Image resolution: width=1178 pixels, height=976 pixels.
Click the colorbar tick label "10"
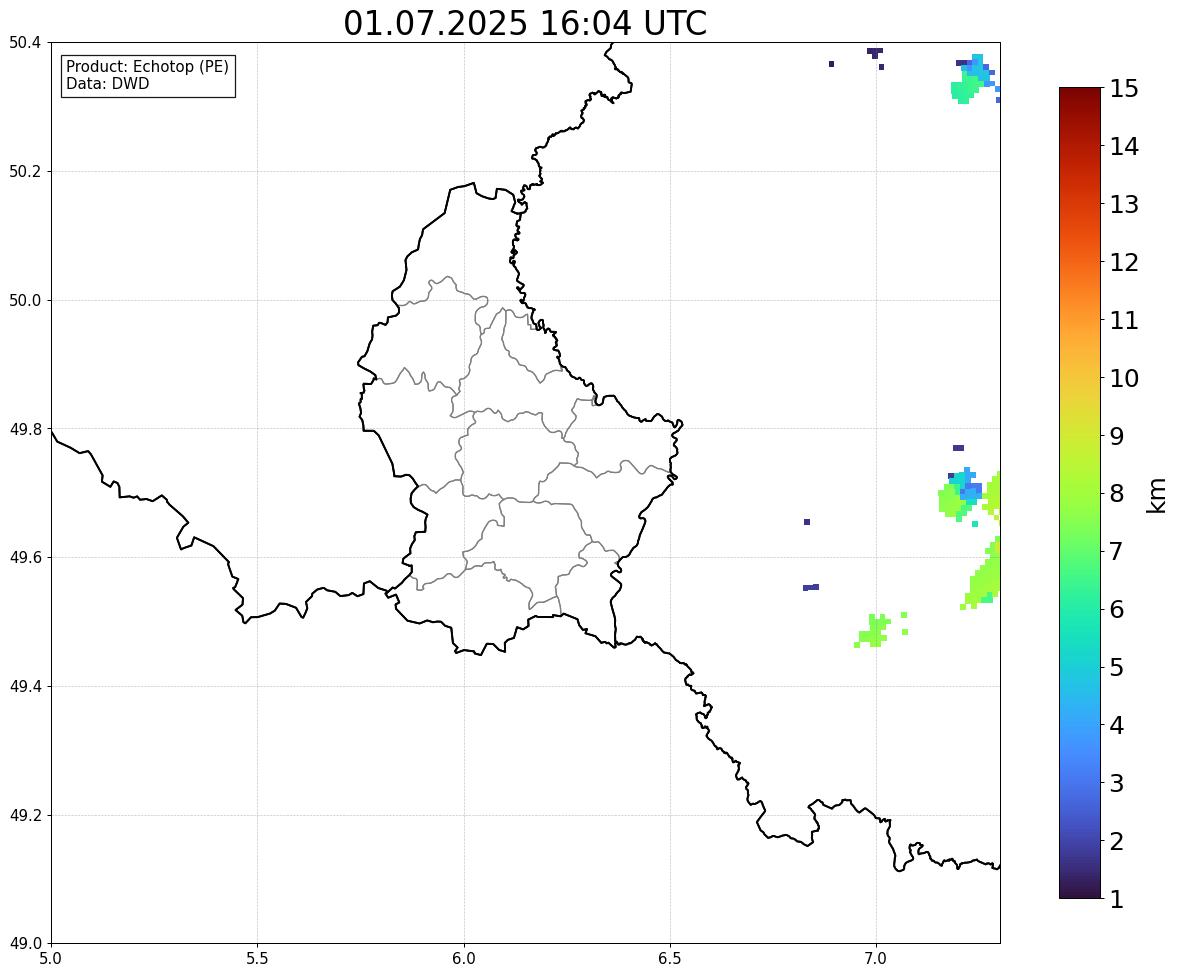[1124, 378]
